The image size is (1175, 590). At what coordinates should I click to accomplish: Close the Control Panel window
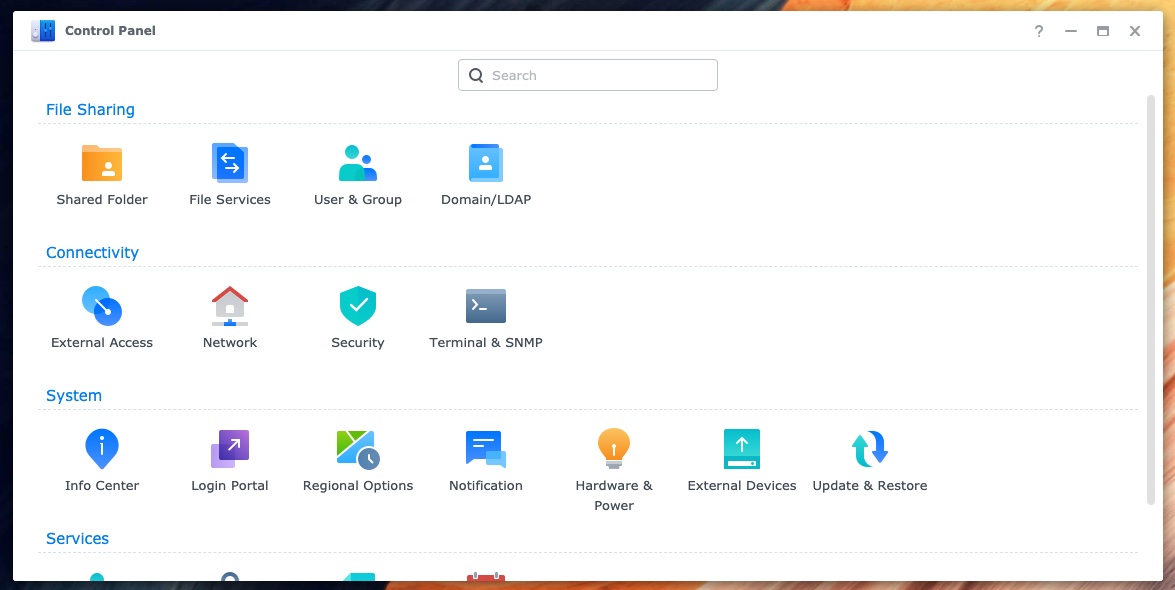point(1135,31)
